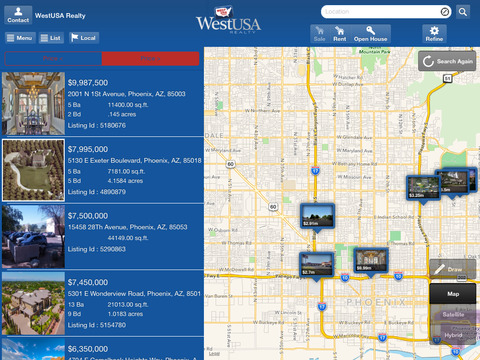Click the magnifying glass search icon
480x360 pixels.
pyautogui.click(x=463, y=12)
